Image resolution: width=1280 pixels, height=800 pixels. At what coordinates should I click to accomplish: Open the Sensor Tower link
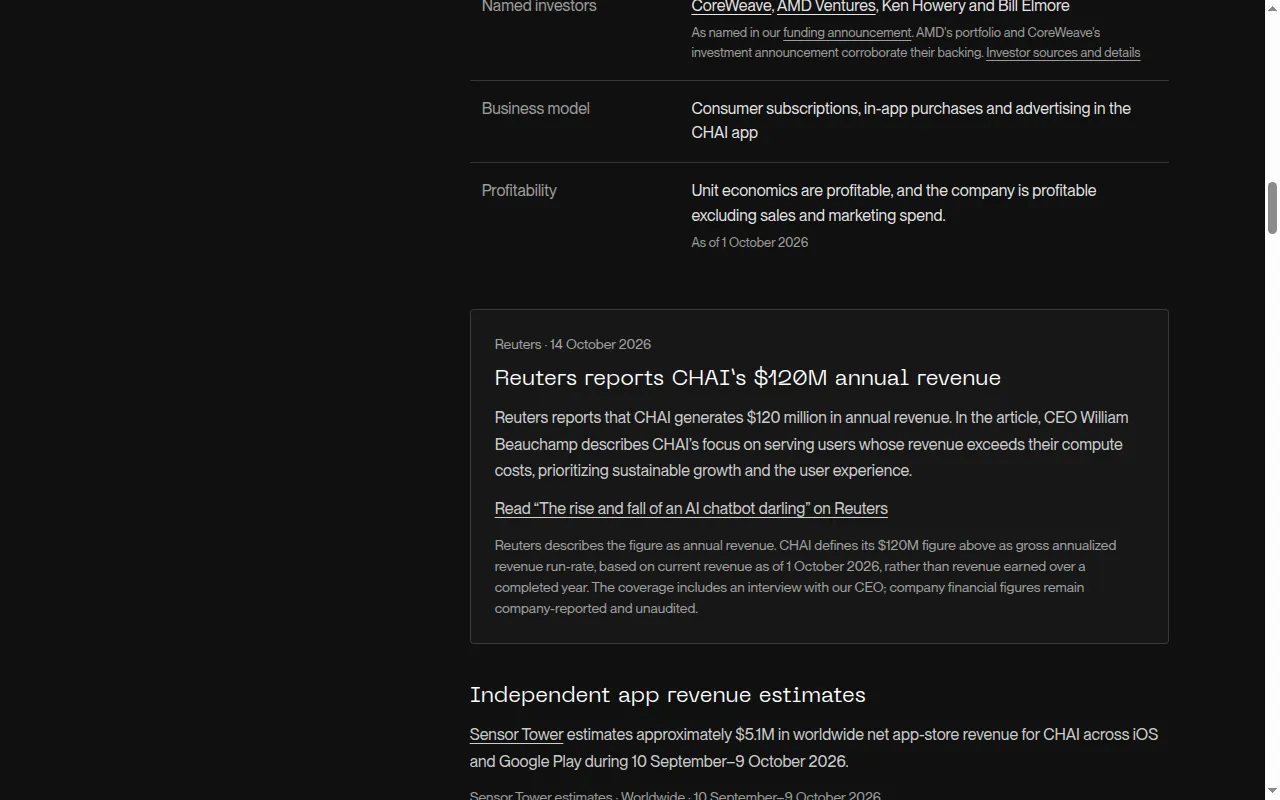[516, 734]
